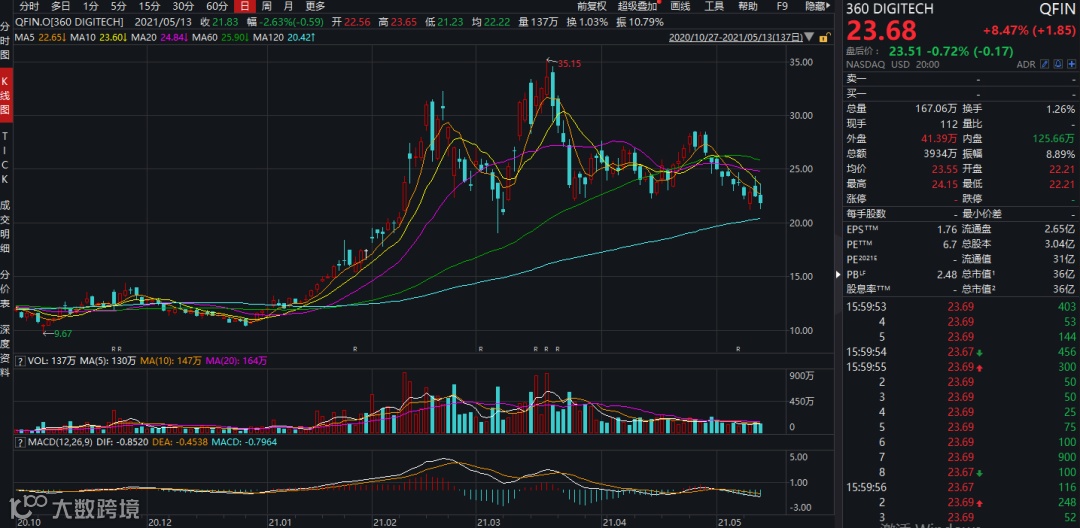Click the 总量 167.06万 value

938,109
